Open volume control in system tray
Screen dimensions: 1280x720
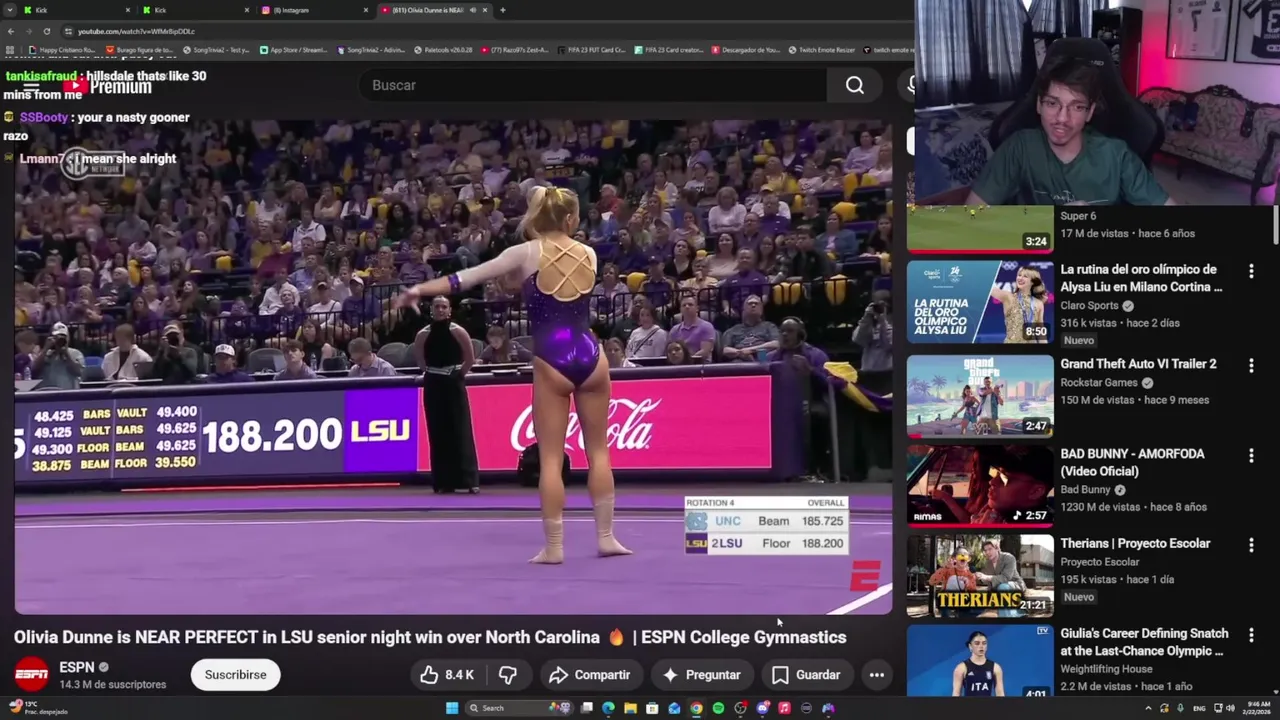coord(1230,708)
